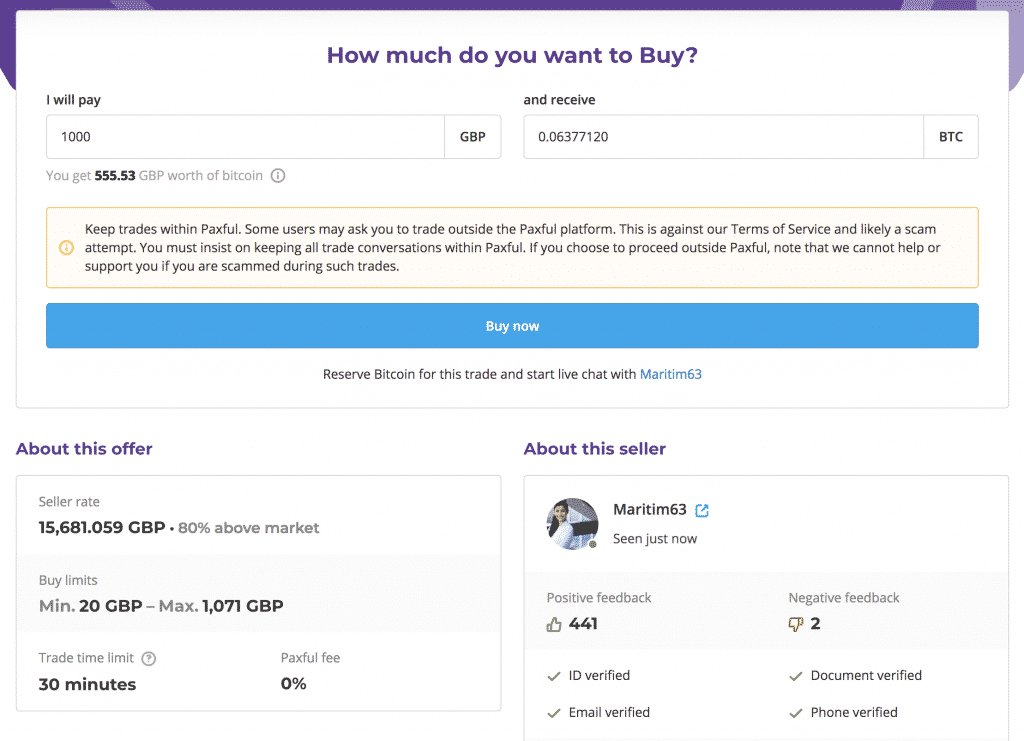Click the I will pay label
Screen dimensions: 1024x741
(x=73, y=100)
